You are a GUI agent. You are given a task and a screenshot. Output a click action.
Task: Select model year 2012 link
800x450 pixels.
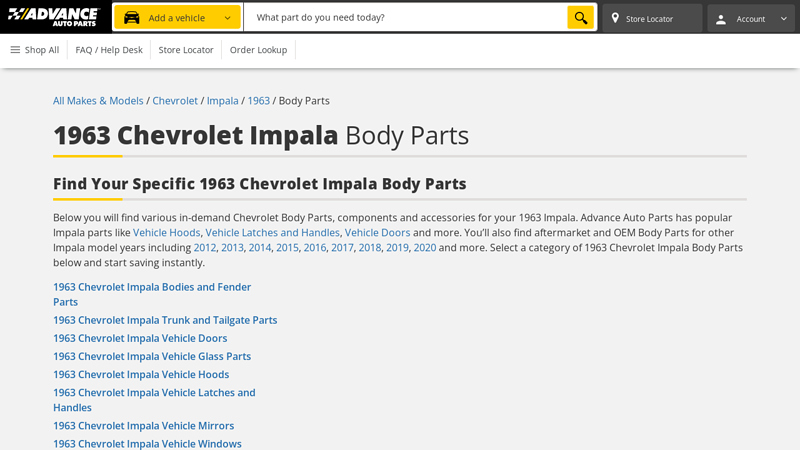[205, 248]
